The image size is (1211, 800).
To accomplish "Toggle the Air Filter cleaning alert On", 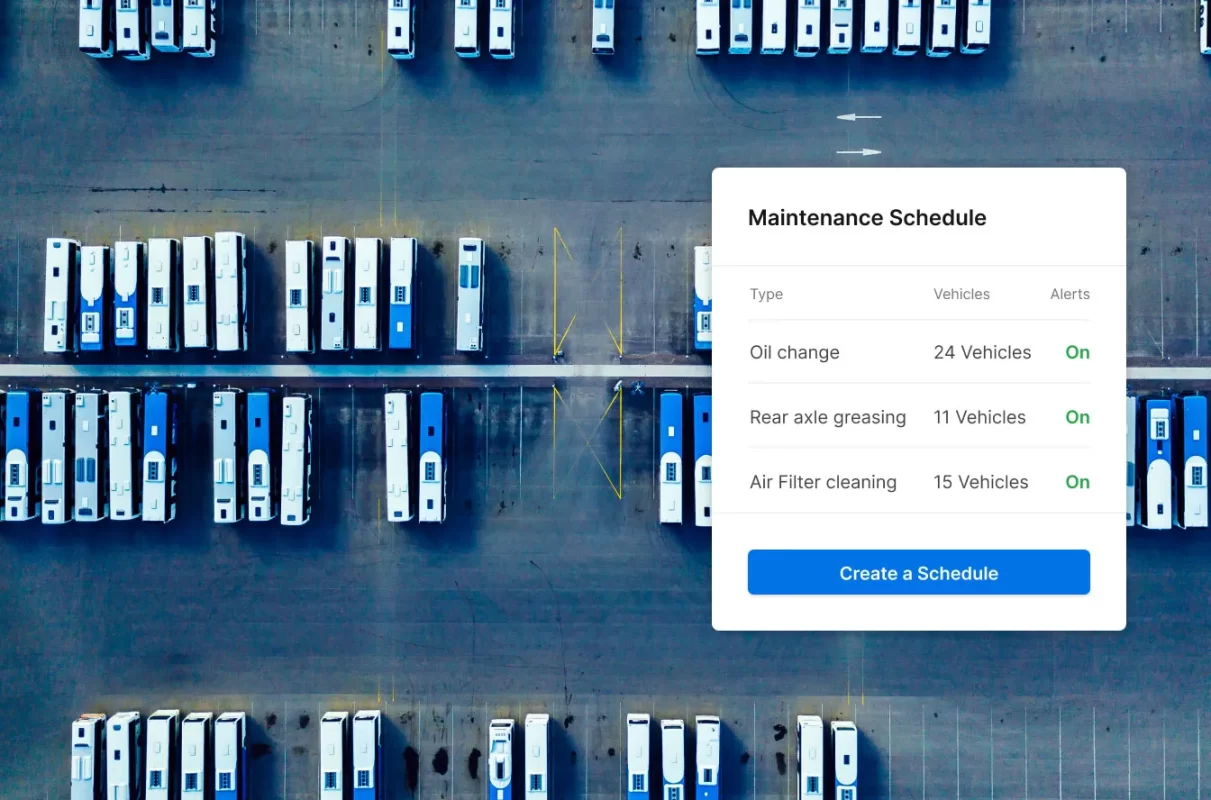I will tap(1077, 482).
